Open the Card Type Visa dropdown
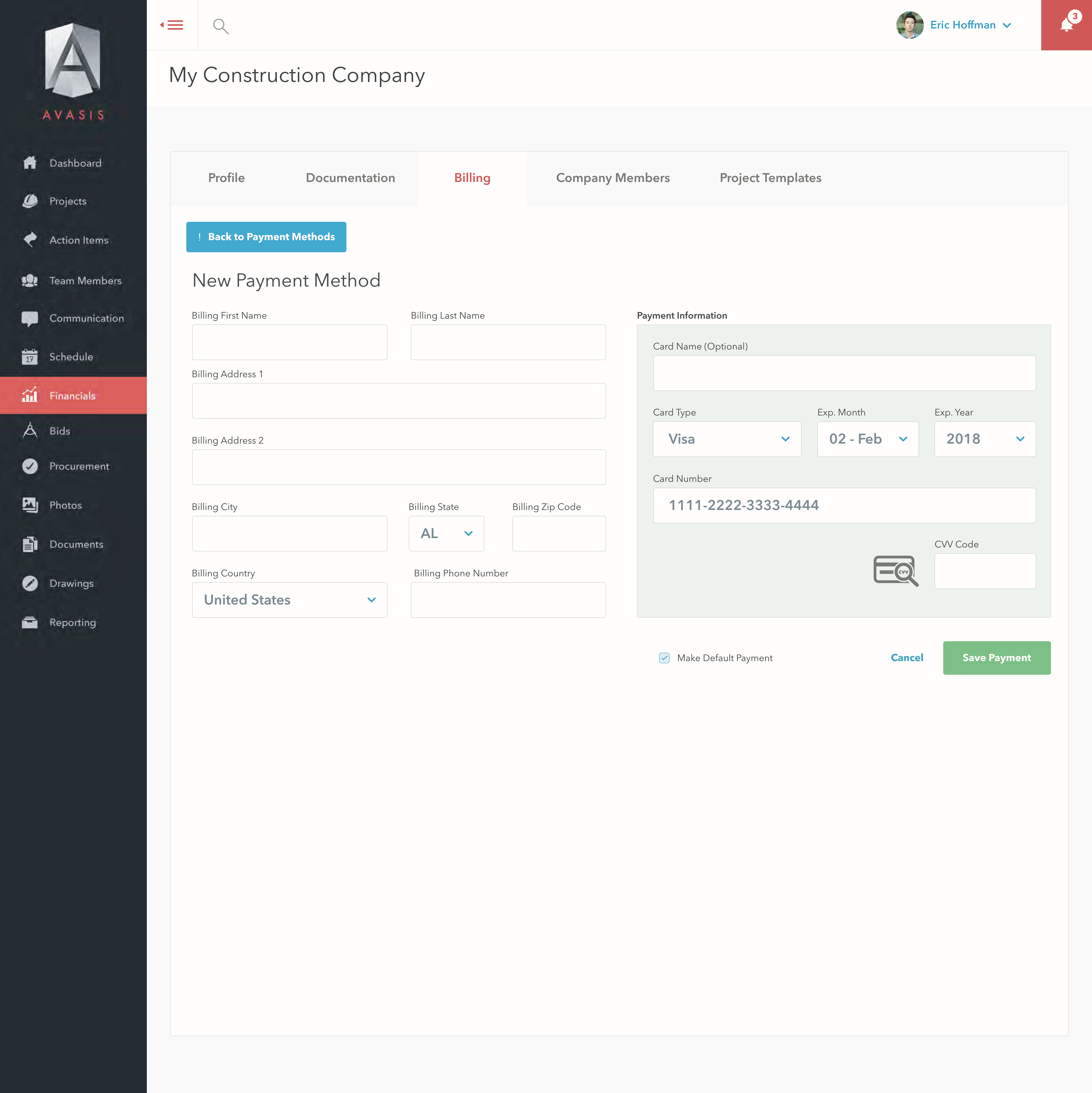Image resolution: width=1092 pixels, height=1093 pixels. (x=727, y=439)
